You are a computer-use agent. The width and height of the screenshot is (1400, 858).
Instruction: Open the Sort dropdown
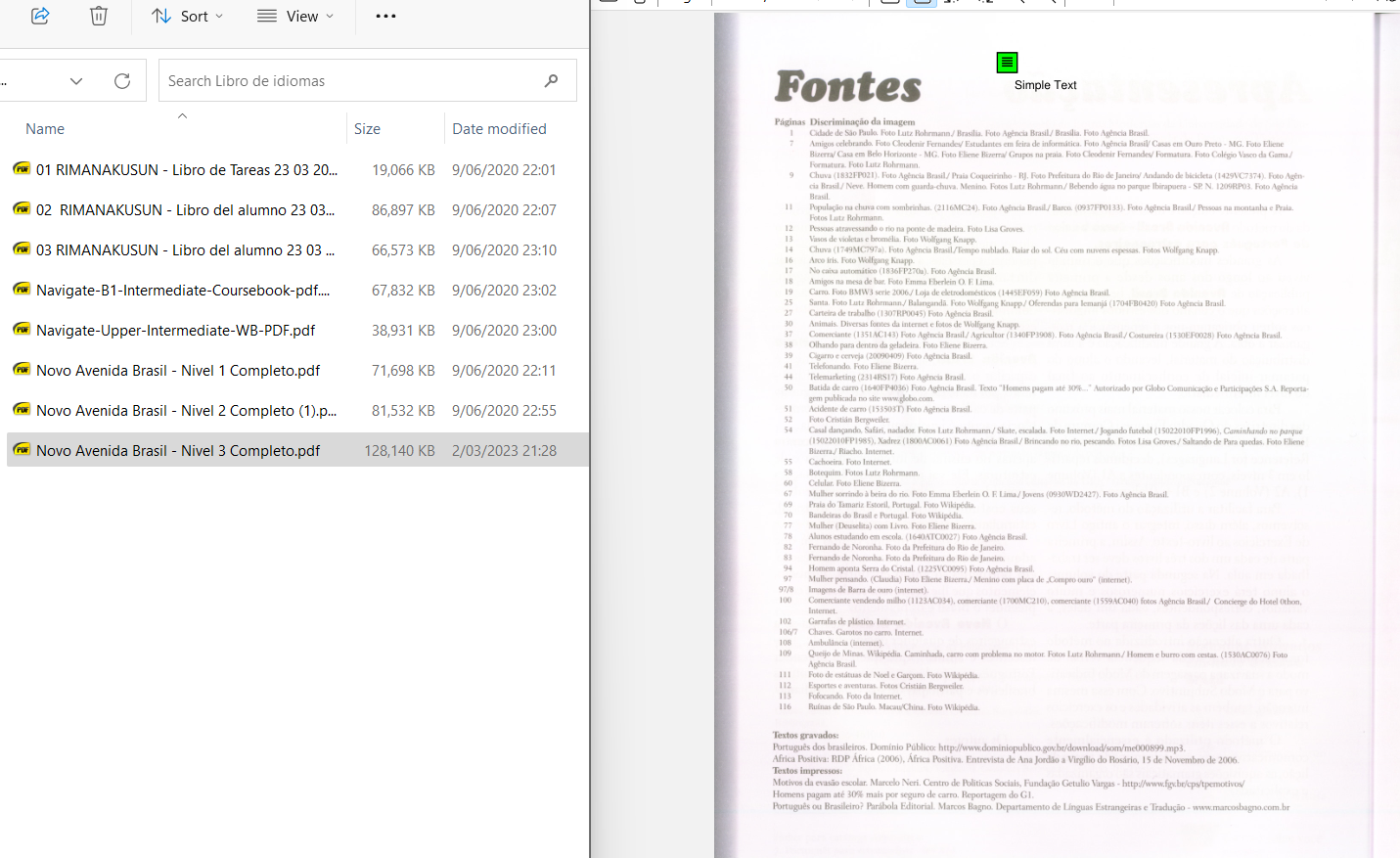click(x=186, y=16)
